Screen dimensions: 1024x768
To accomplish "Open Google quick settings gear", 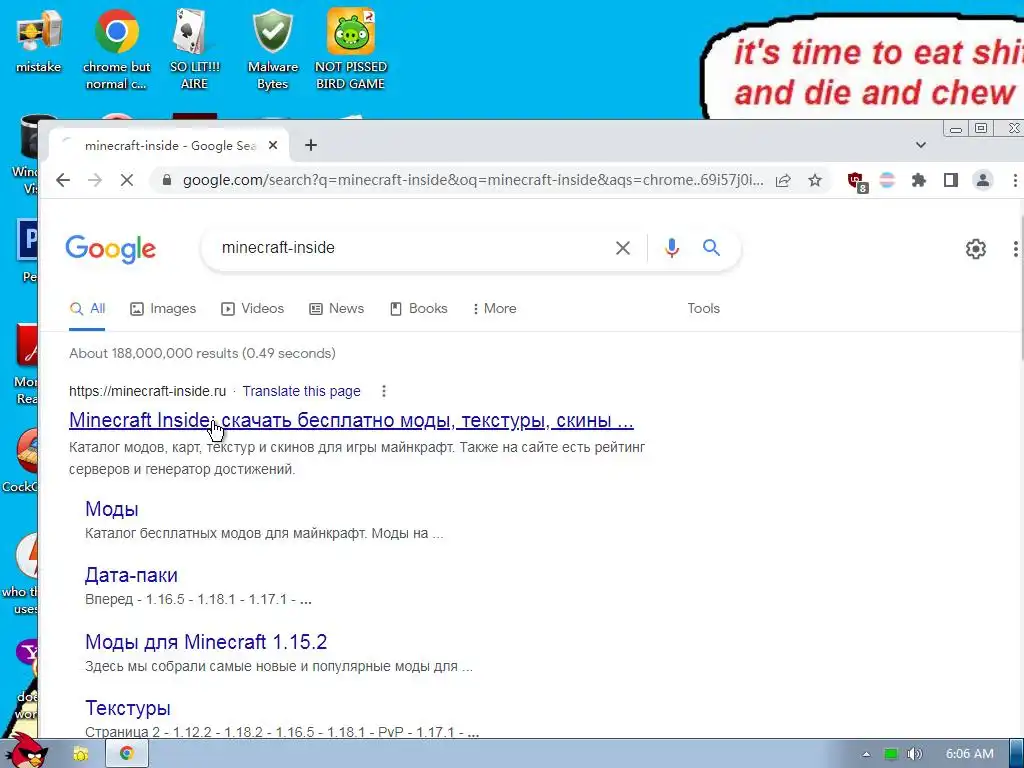I will [976, 249].
